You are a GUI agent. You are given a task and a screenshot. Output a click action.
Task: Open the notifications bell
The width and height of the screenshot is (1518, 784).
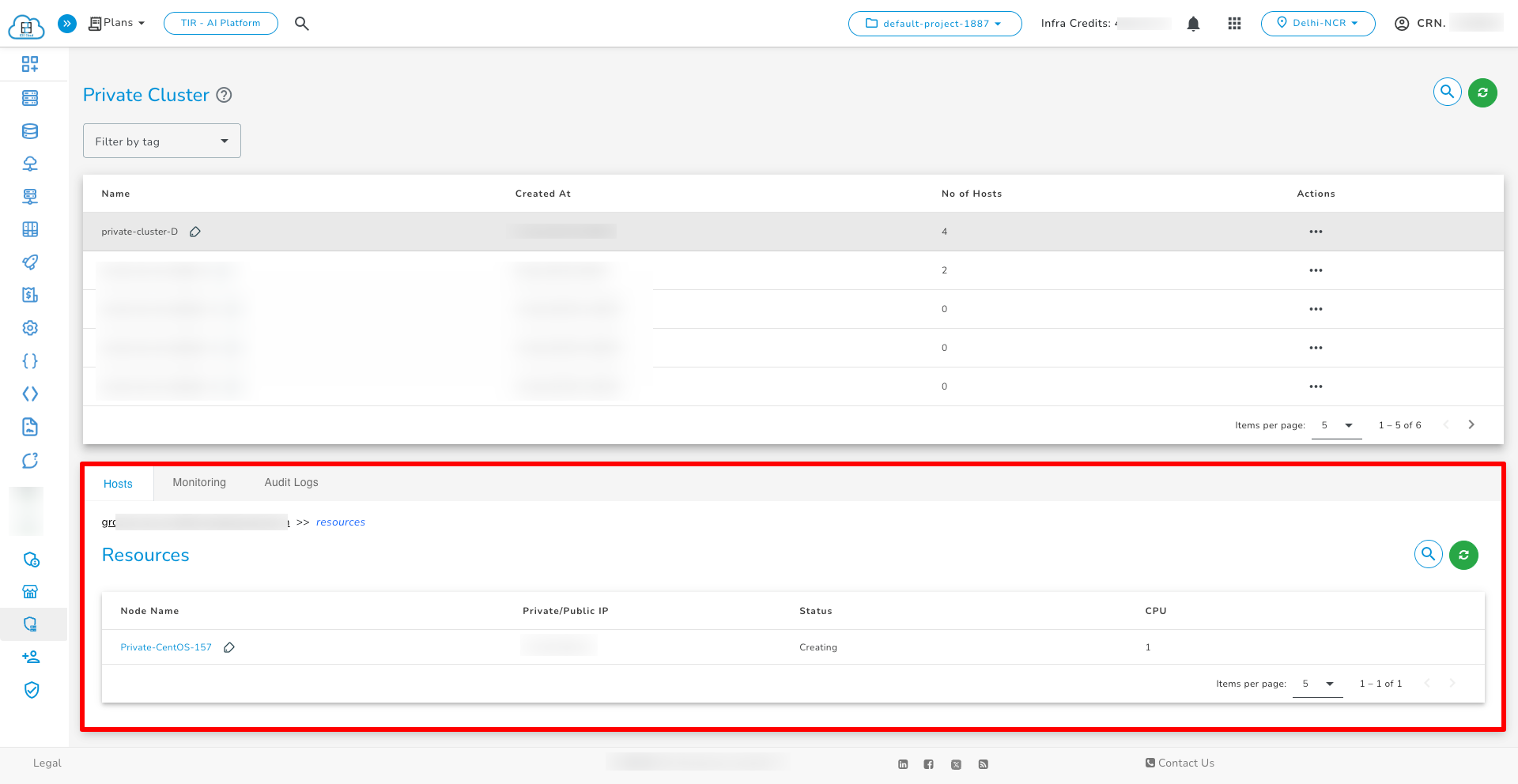tap(1192, 23)
